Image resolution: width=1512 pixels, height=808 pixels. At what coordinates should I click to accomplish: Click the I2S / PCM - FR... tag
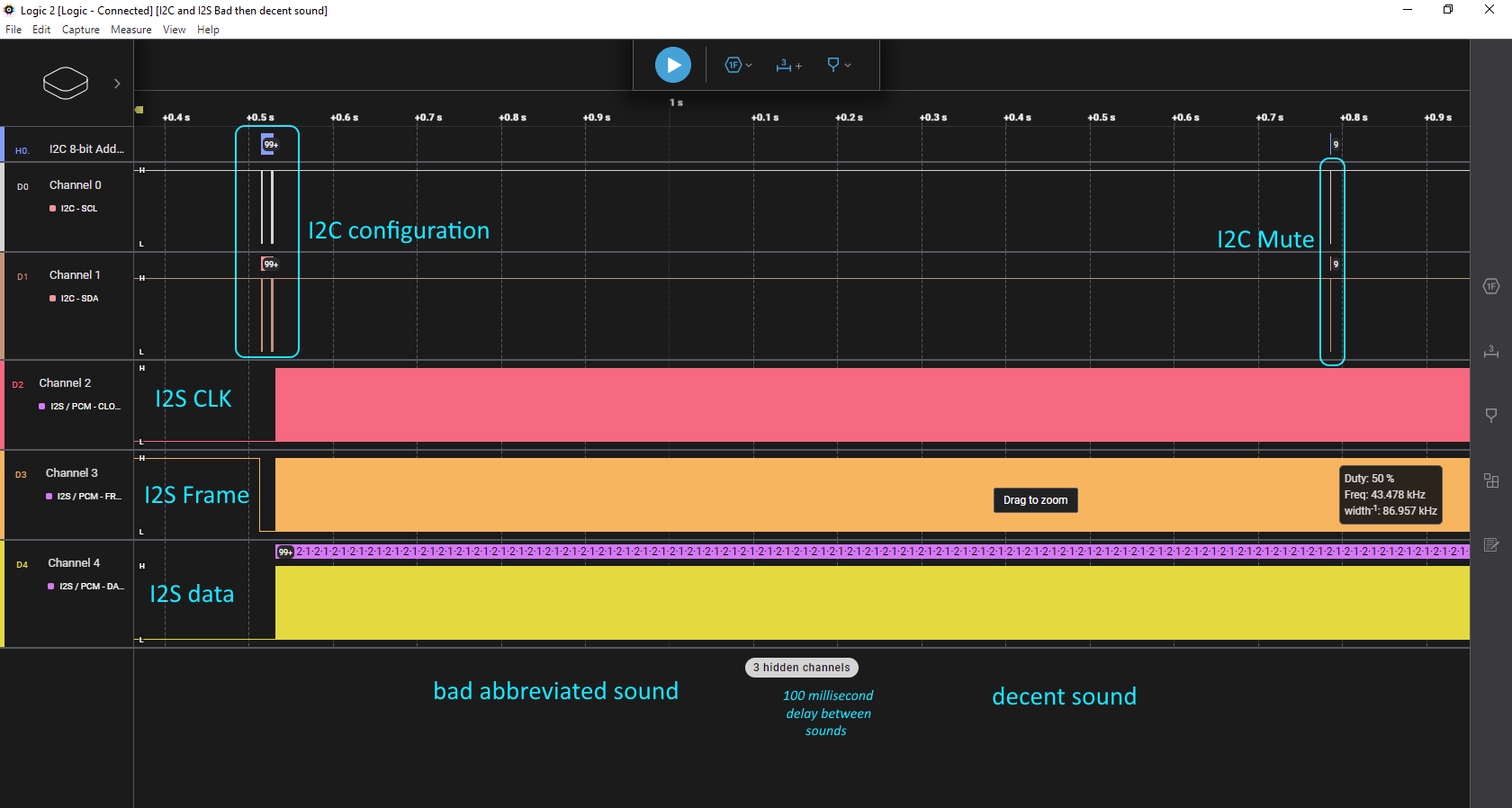coord(83,496)
